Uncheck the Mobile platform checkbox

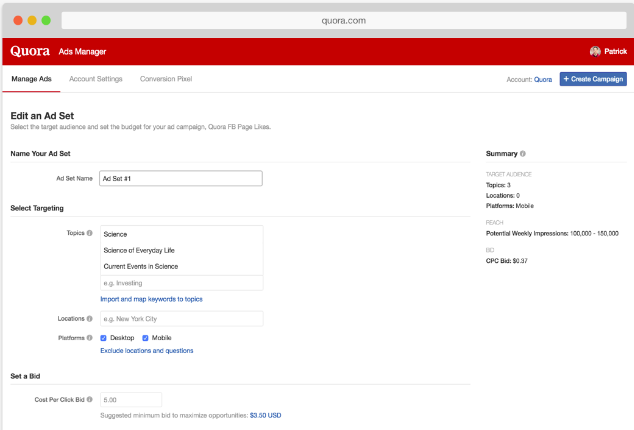[x=145, y=338]
